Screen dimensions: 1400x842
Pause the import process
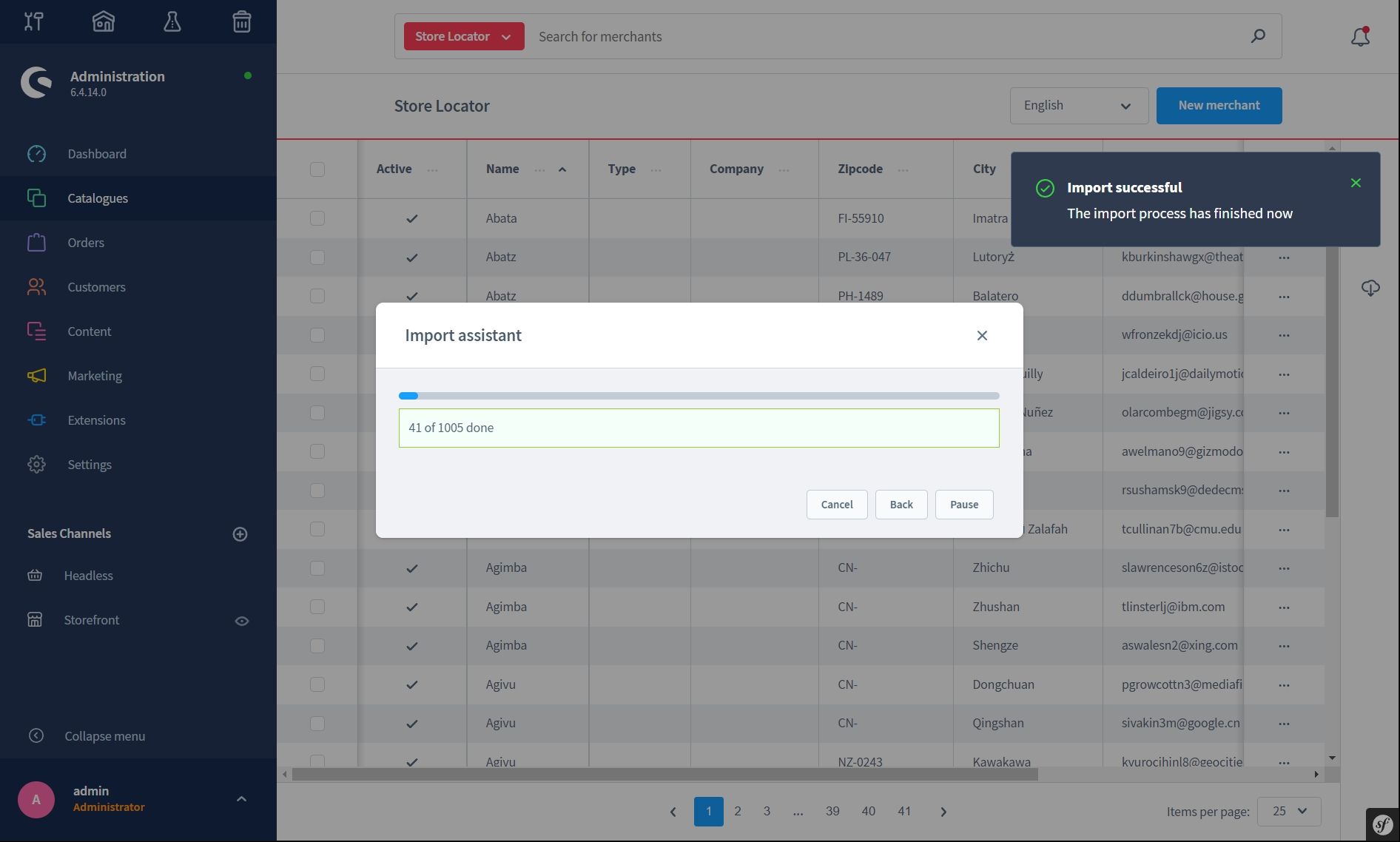[x=963, y=505]
